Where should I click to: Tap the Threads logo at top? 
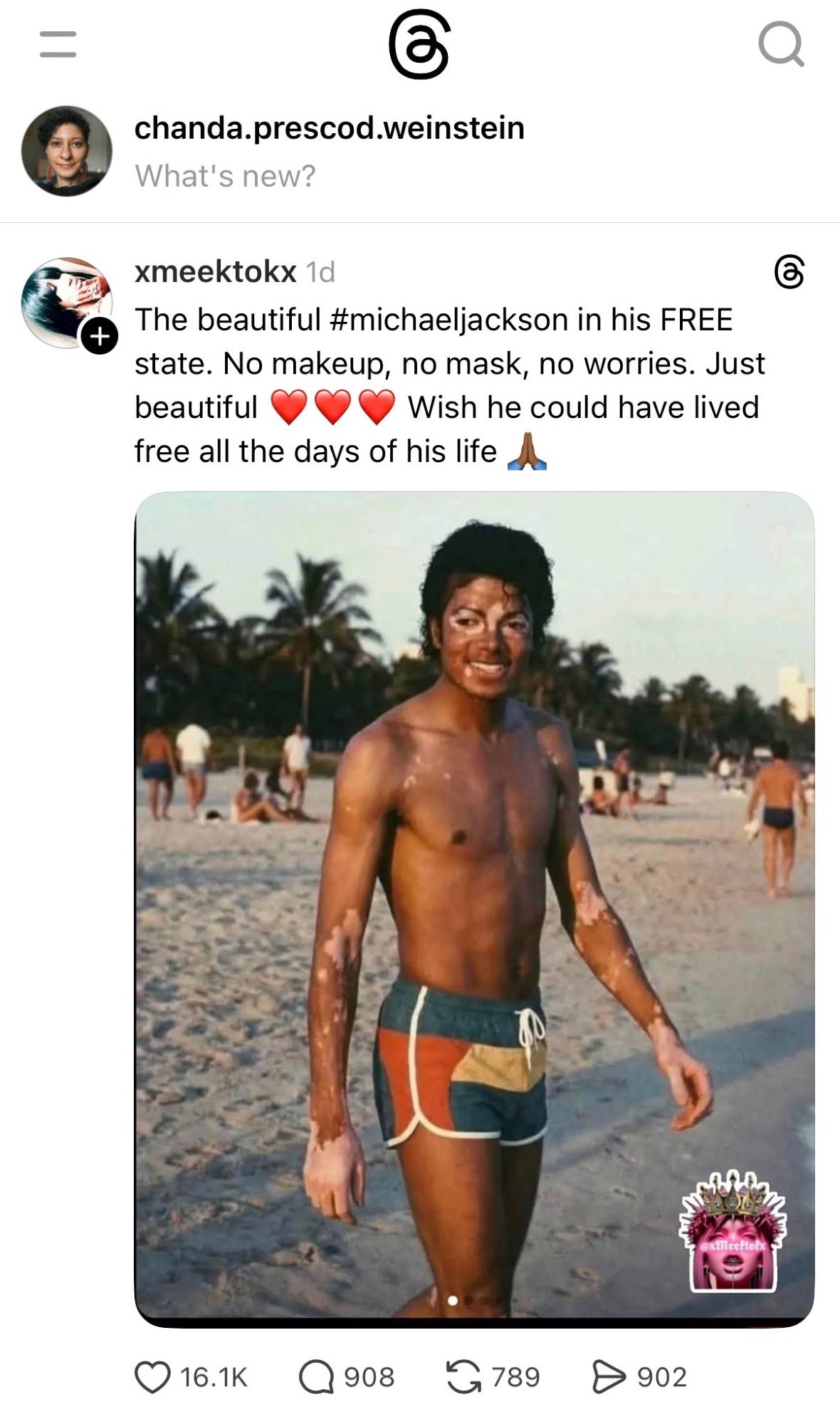pos(419,44)
